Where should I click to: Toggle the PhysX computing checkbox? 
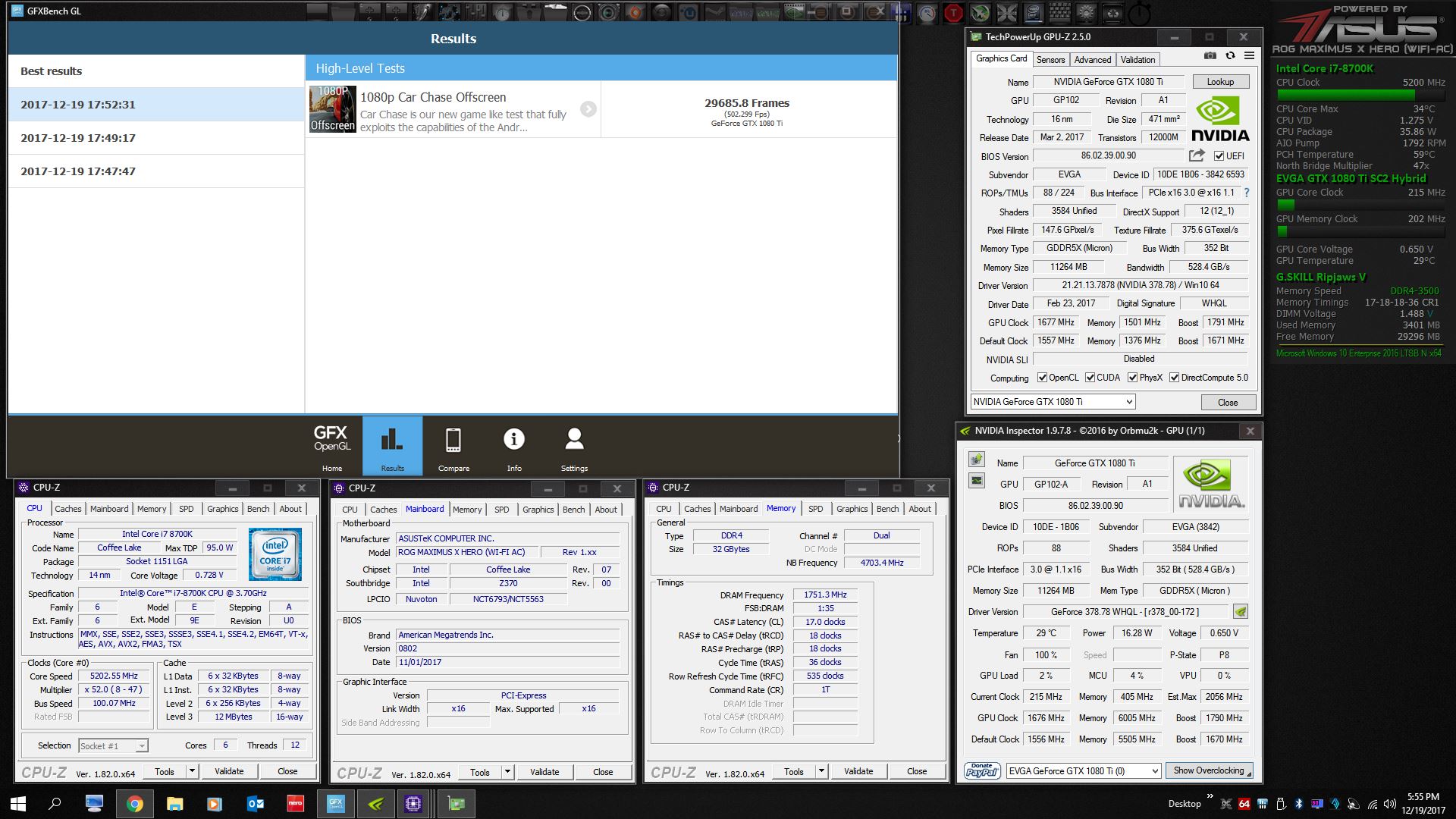pos(1132,378)
